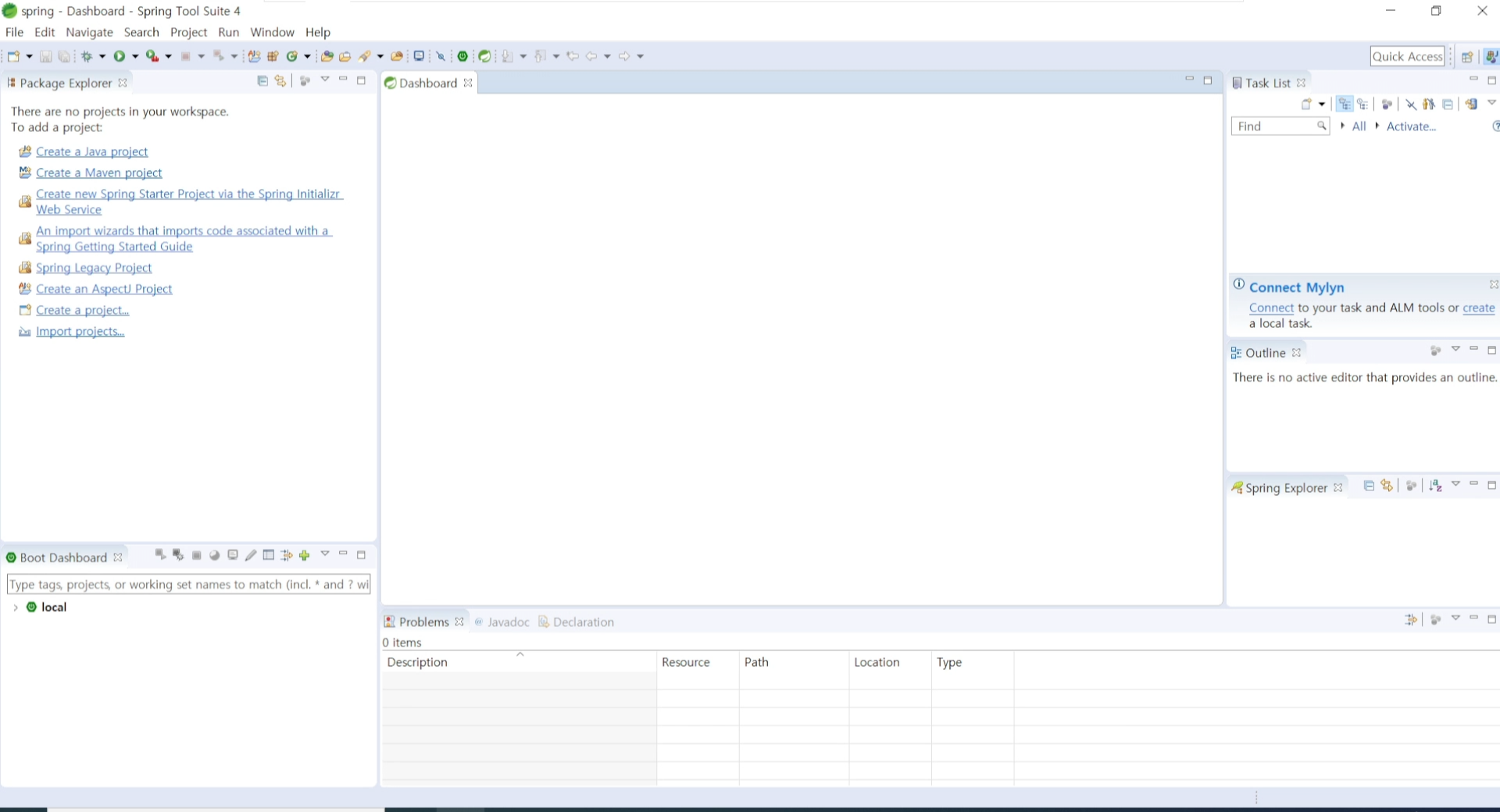Screen dimensions: 1500x812
Task: Toggle Categorized presentation in Task List
Action: (1345, 104)
